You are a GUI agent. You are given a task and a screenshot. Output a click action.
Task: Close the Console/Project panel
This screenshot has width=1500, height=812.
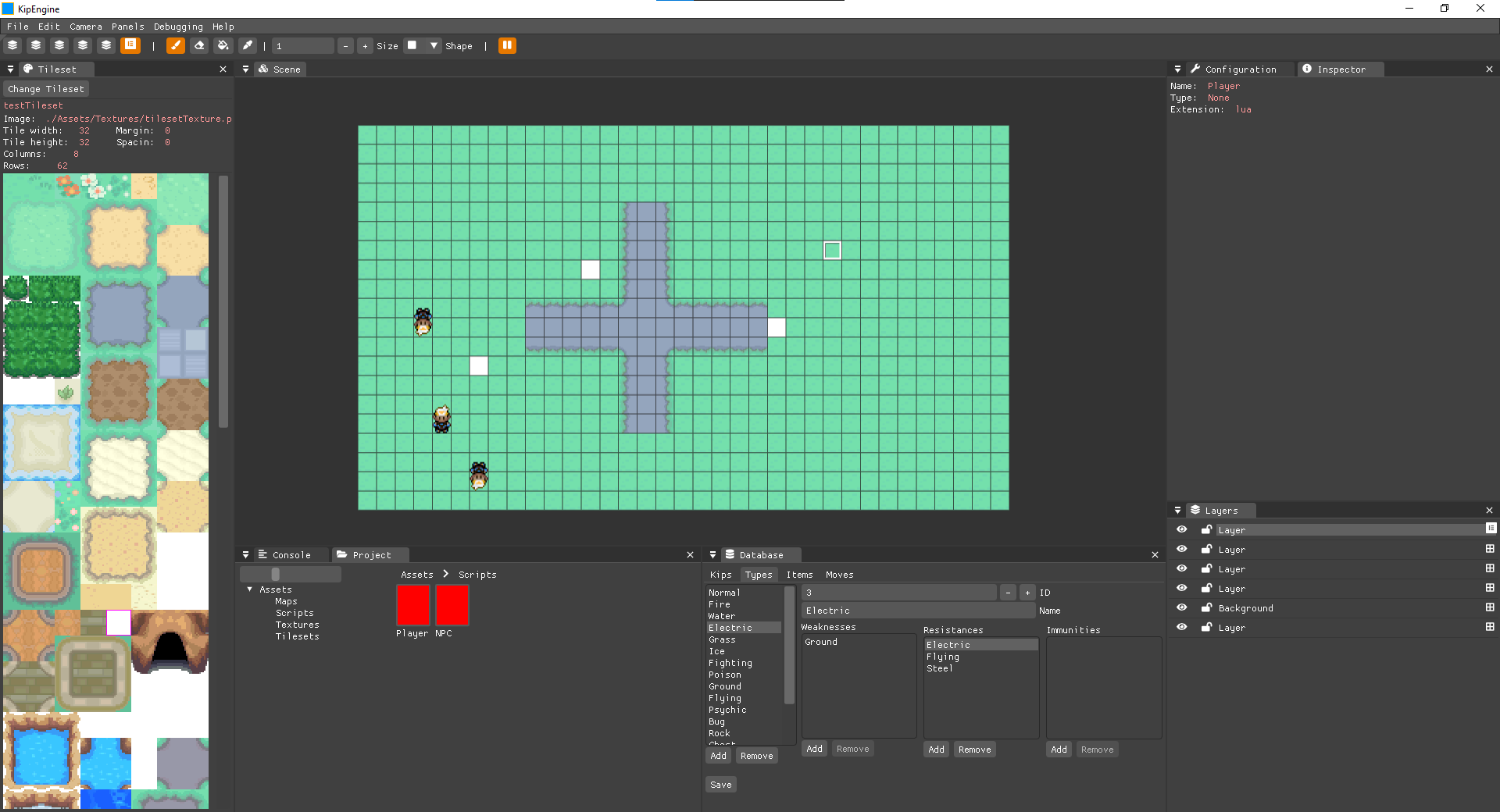pyautogui.click(x=690, y=555)
